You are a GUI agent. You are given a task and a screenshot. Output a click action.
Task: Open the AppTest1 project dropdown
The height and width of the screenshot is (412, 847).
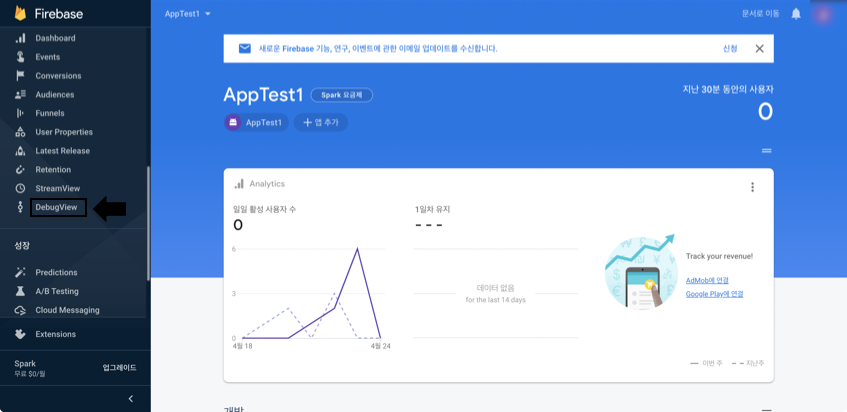[187, 14]
